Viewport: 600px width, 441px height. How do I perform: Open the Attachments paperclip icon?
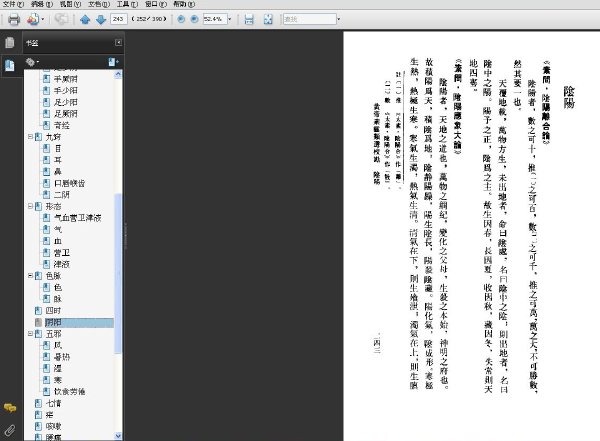[10, 431]
